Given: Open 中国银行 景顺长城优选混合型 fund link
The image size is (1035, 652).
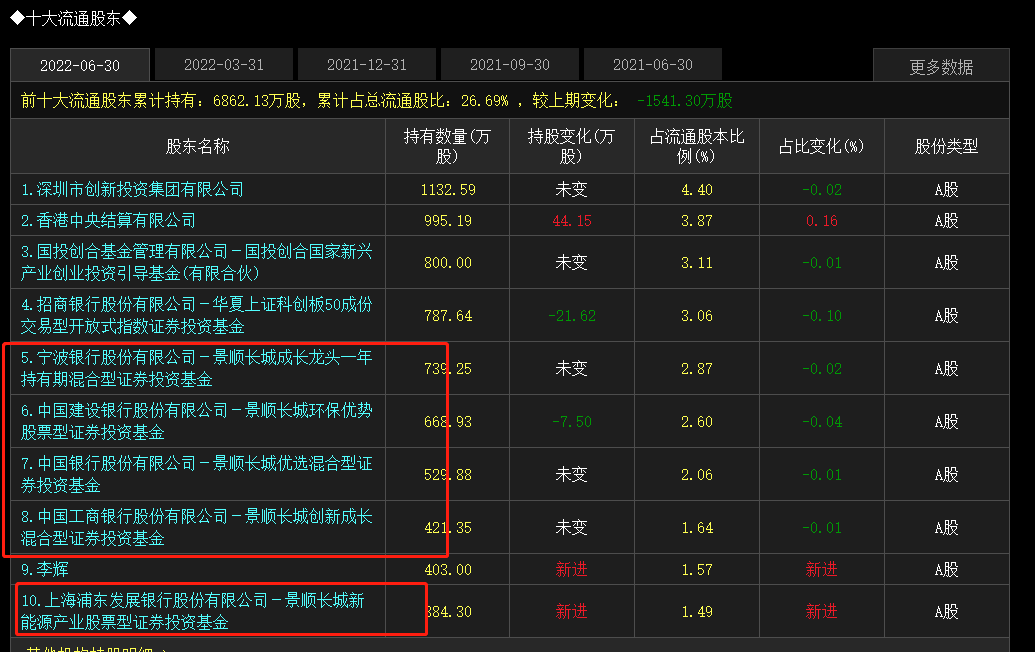Looking at the screenshot, I should 196,474.
